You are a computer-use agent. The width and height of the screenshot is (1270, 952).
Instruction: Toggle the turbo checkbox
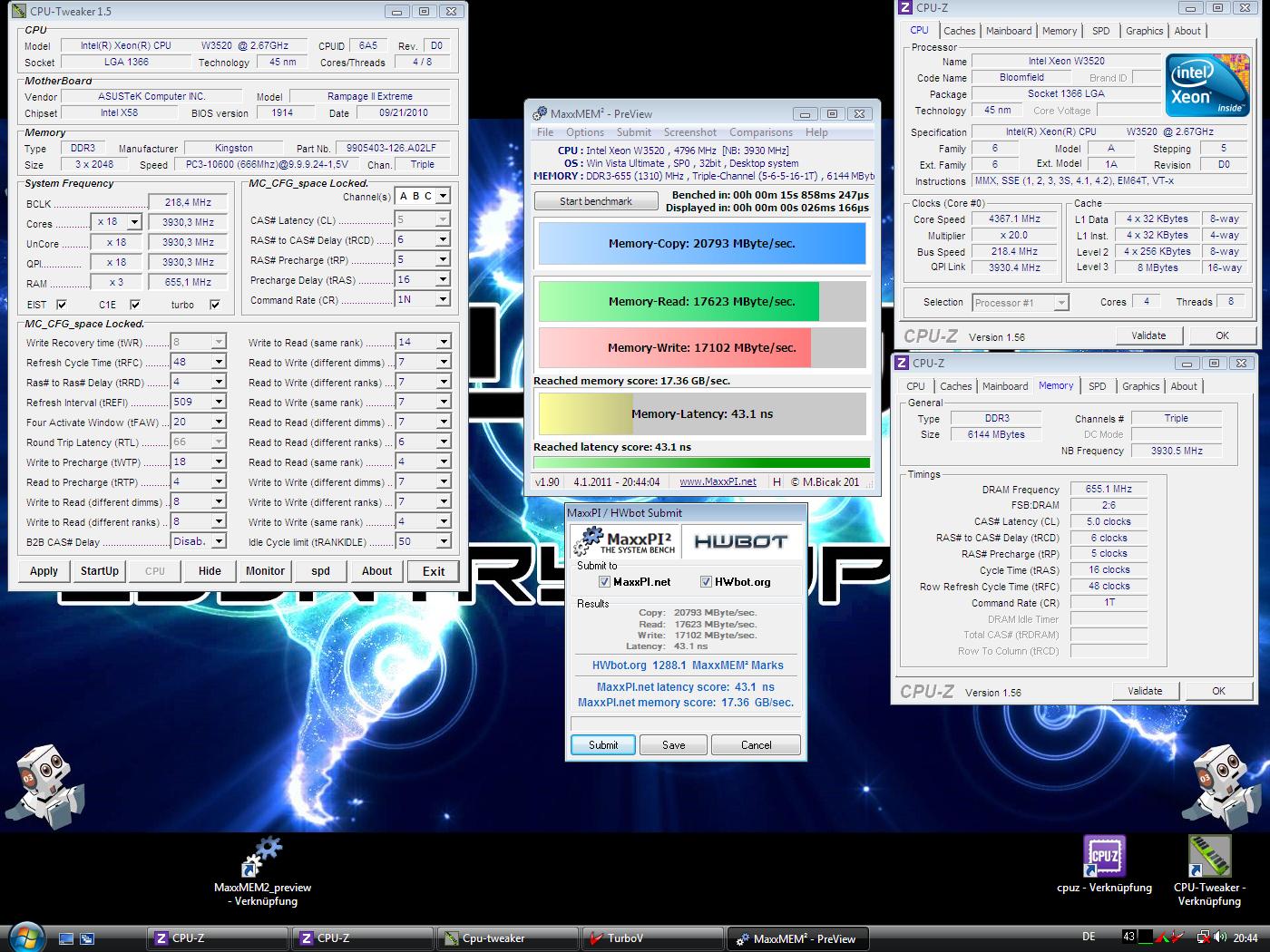215,305
